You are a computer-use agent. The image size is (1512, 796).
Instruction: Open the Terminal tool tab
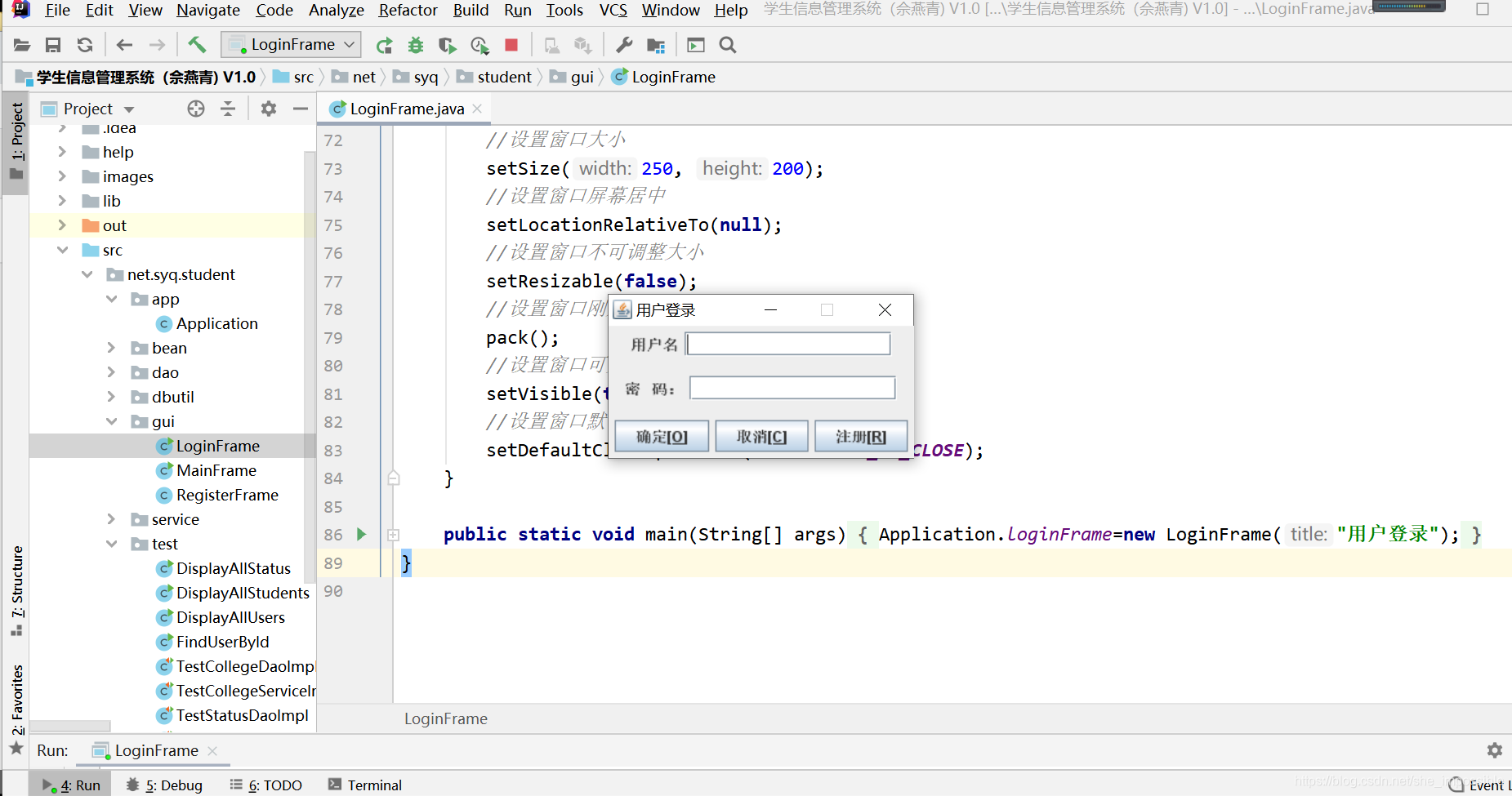click(365, 785)
